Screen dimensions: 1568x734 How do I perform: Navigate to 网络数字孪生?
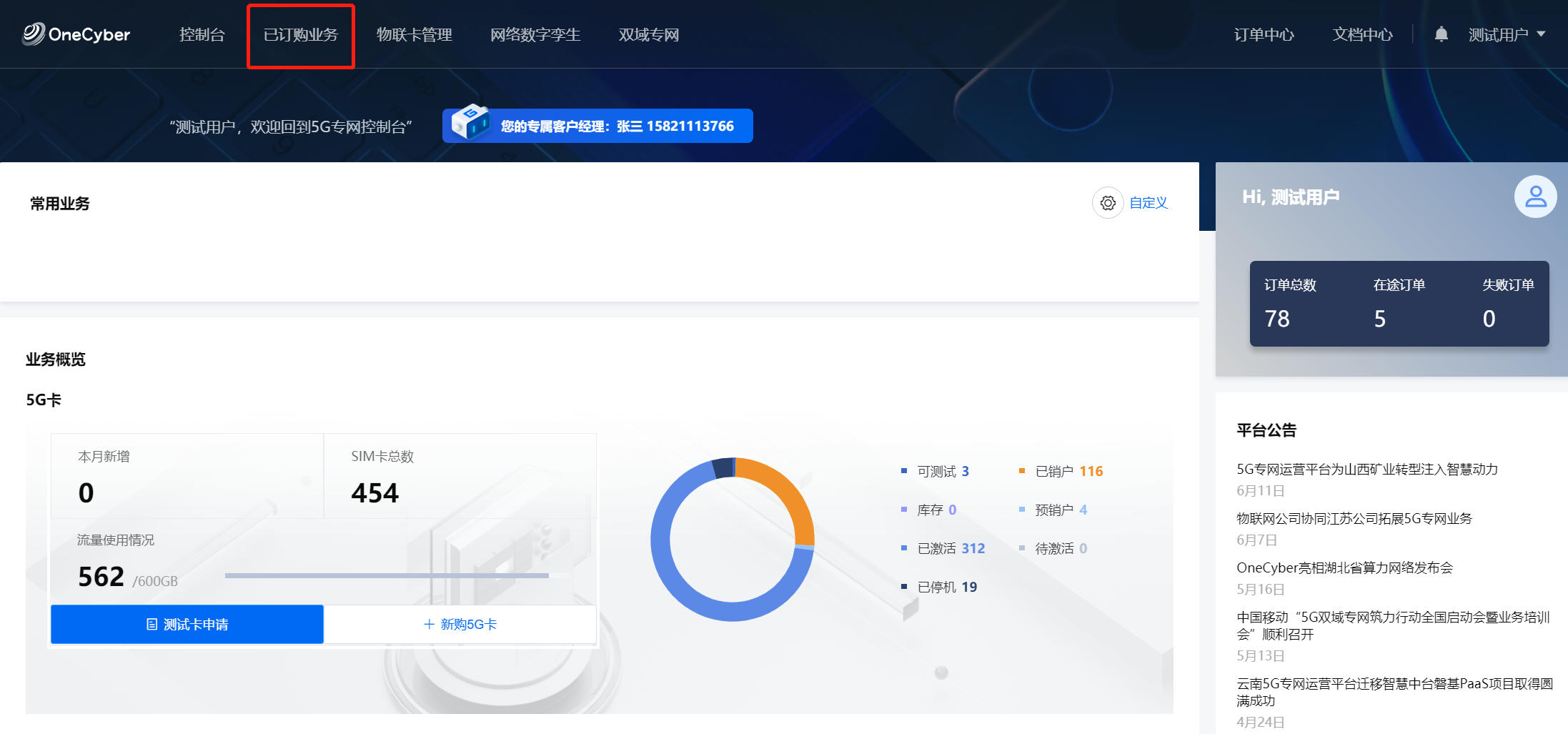point(535,34)
